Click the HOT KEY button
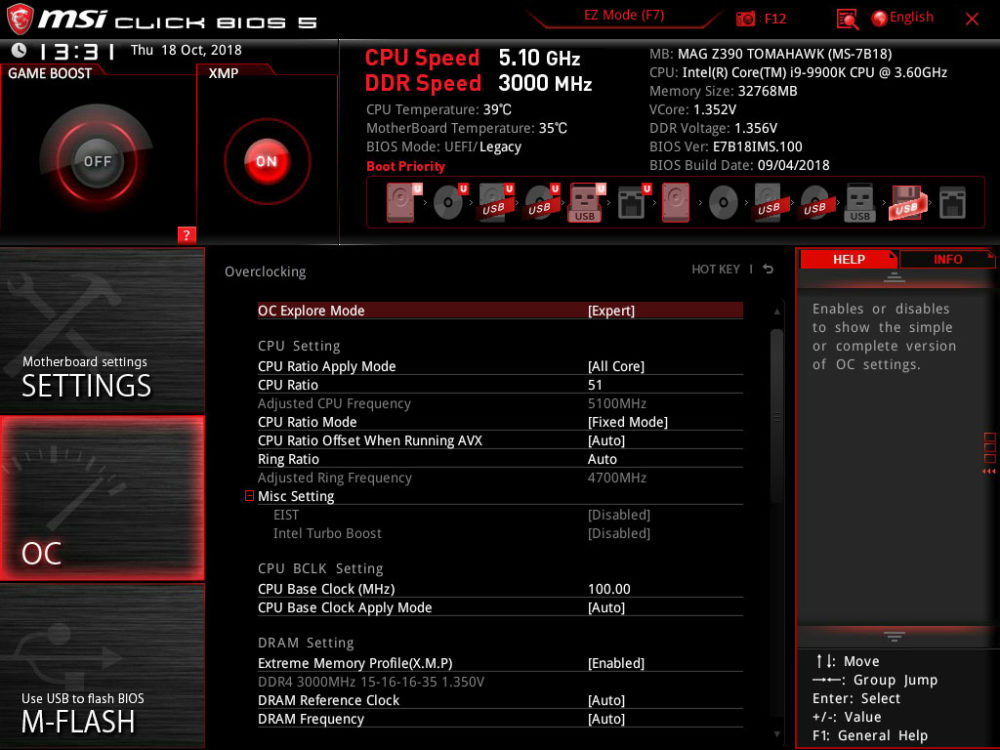 pyautogui.click(x=716, y=269)
